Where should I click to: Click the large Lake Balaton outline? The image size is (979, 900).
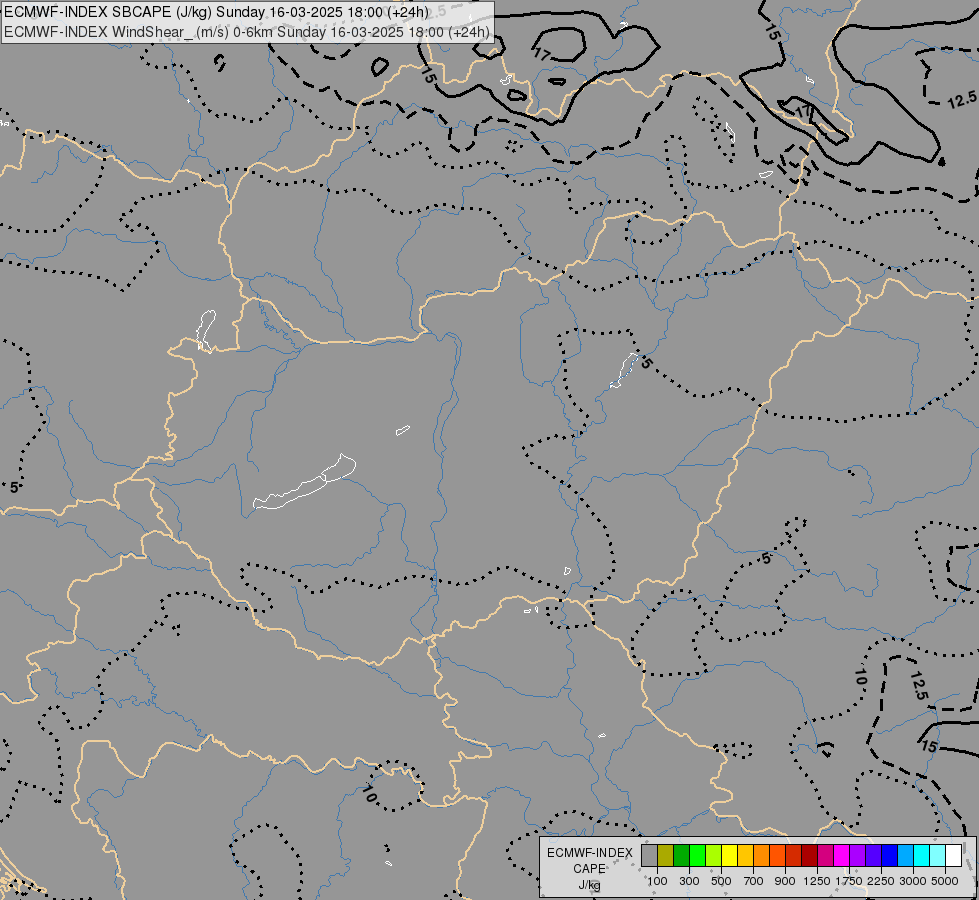[x=305, y=482]
